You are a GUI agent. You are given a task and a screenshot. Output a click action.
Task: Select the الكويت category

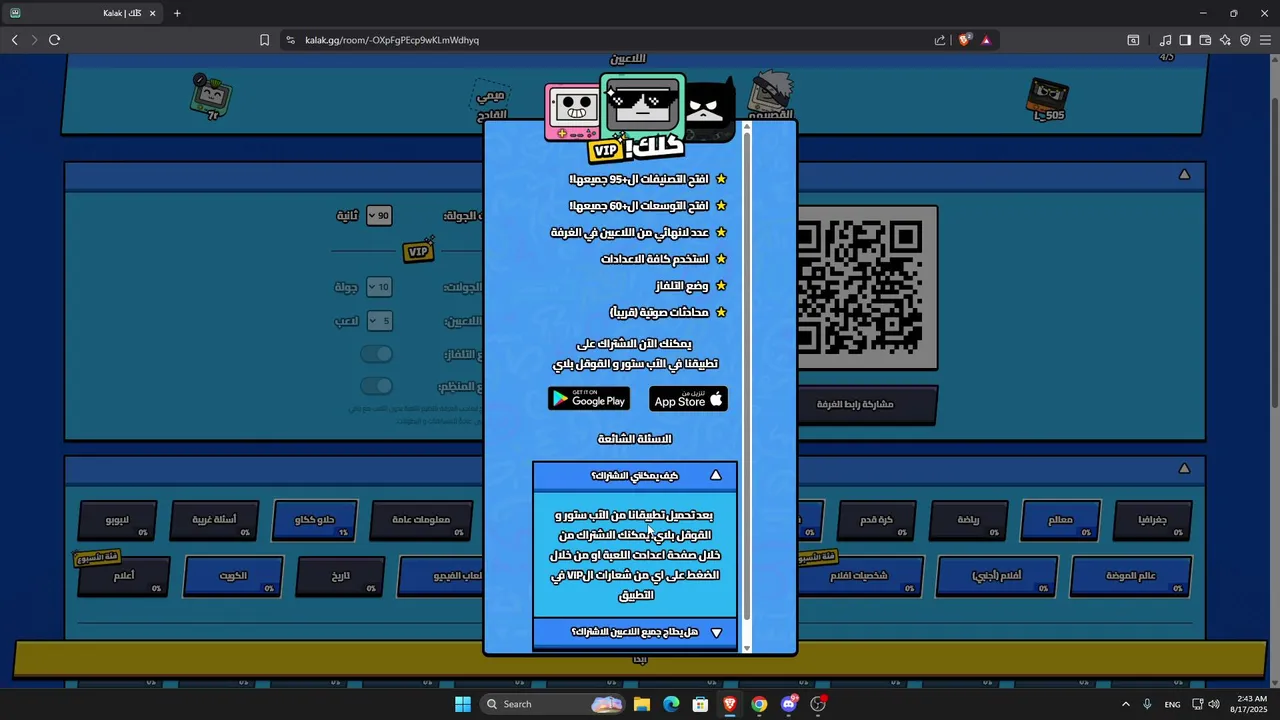coord(233,576)
